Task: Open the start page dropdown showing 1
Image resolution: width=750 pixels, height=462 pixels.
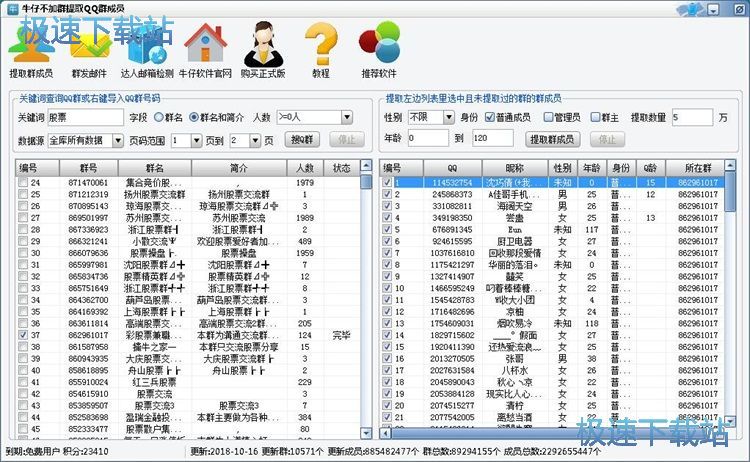Action: pyautogui.click(x=196, y=141)
